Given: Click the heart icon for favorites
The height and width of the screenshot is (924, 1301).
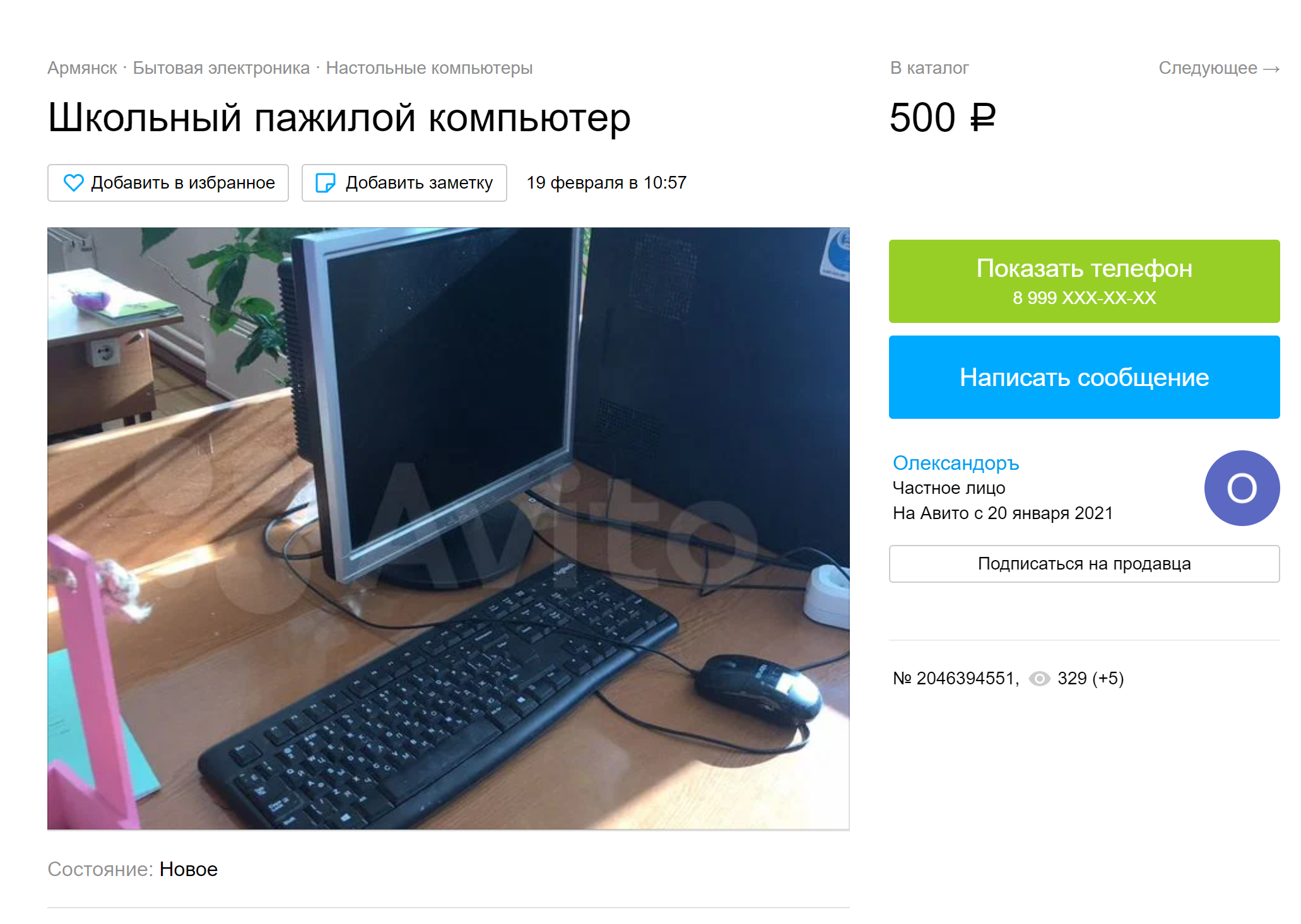Looking at the screenshot, I should [74, 183].
